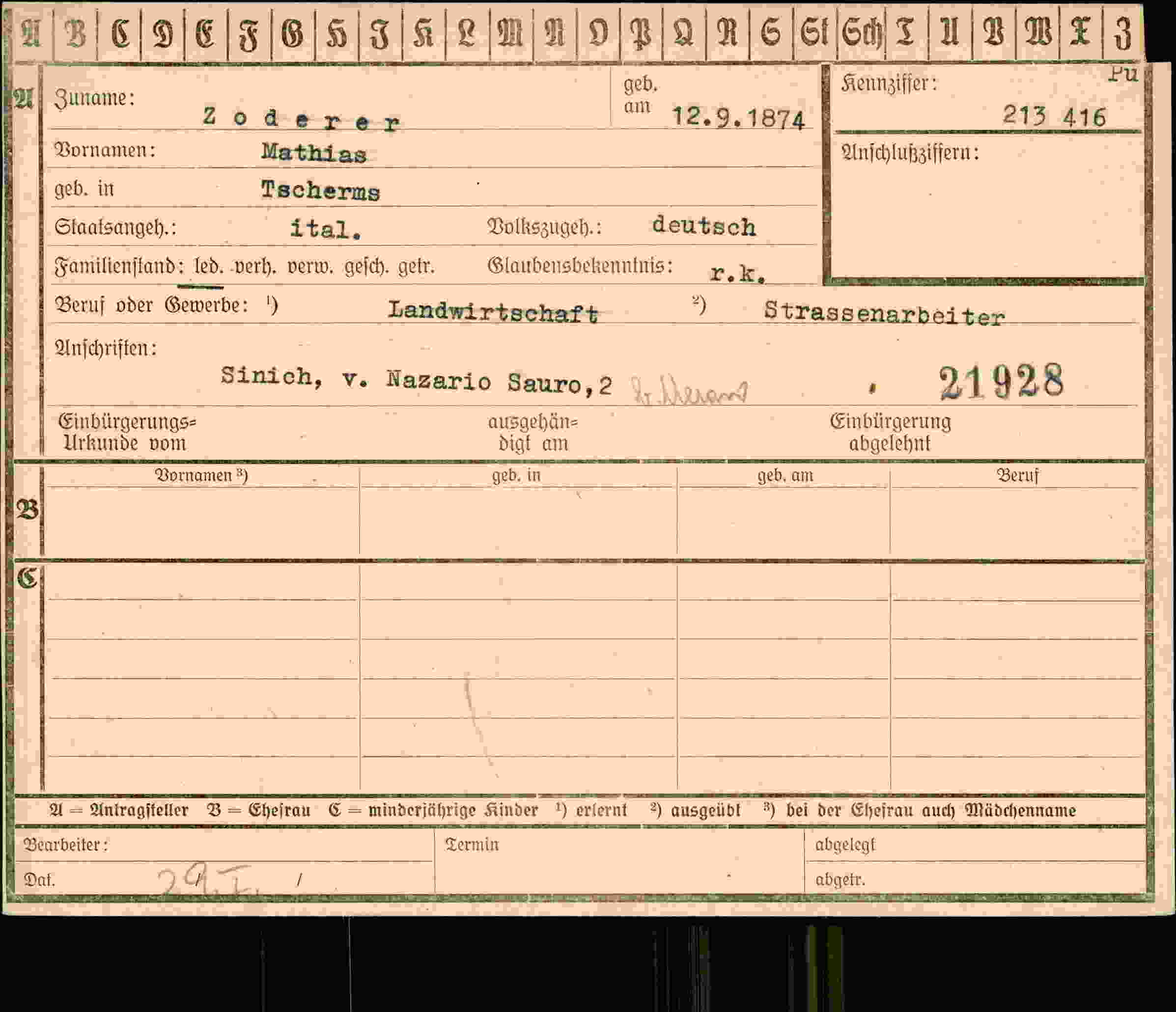Click the Einbürgerung abgelehnt label
1176x1012 pixels.
tap(890, 433)
